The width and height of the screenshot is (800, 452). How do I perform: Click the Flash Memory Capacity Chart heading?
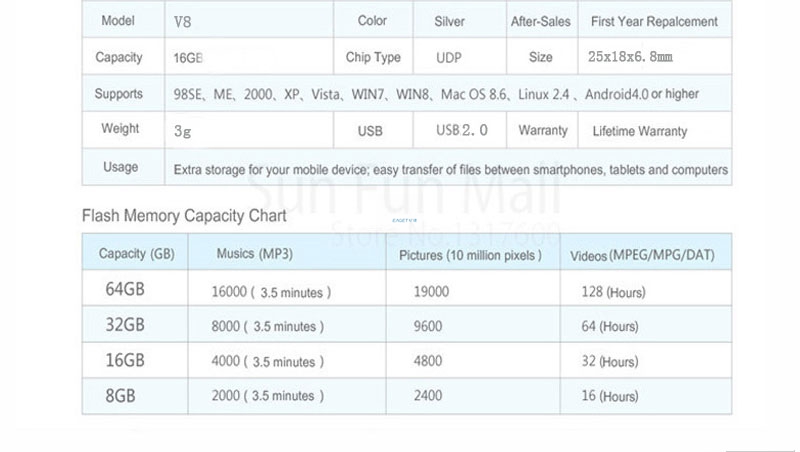click(184, 215)
